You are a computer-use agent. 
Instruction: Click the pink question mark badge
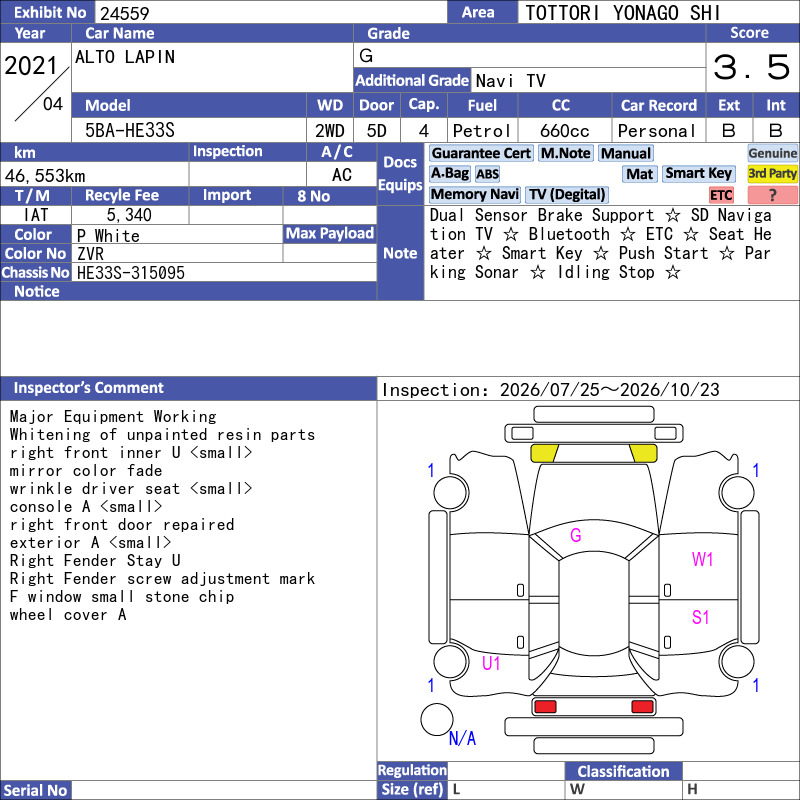click(772, 195)
